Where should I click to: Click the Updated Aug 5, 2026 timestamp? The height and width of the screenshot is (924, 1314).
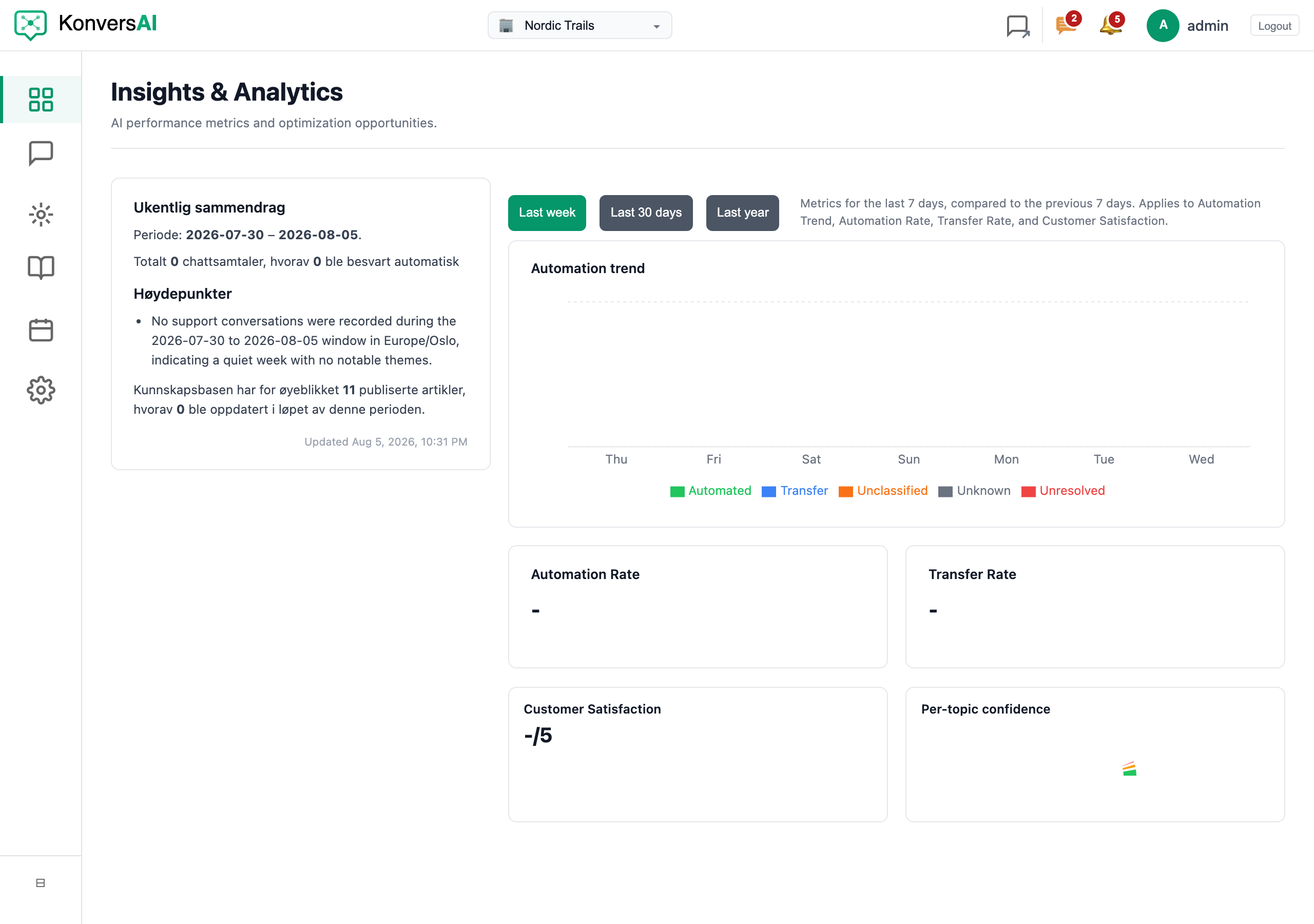coord(385,441)
